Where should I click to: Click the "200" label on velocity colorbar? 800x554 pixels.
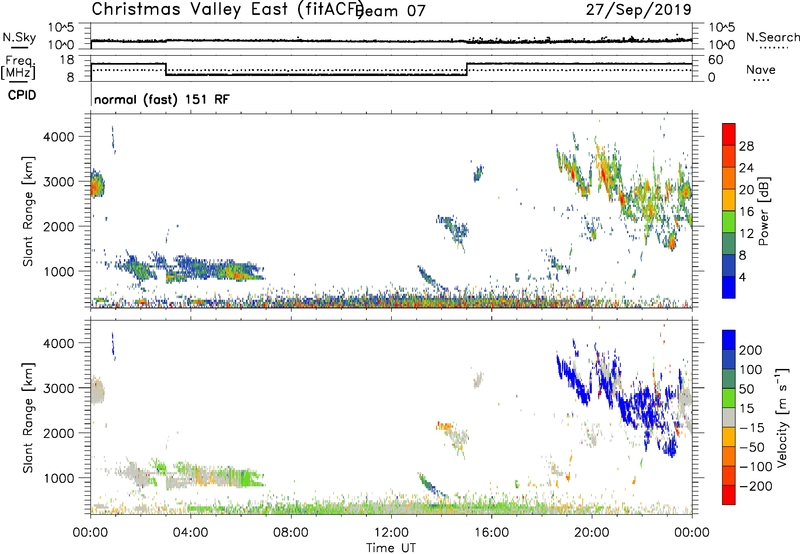(751, 350)
